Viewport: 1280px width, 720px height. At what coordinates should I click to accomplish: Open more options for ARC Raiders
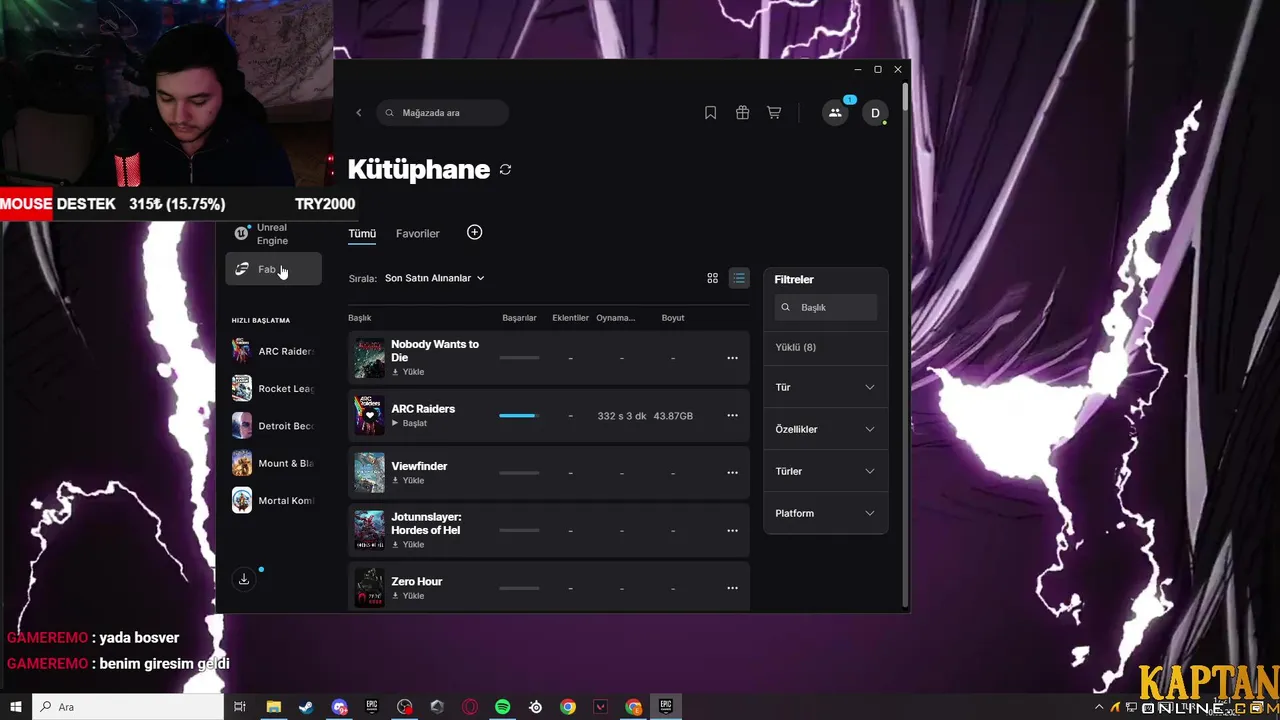point(732,415)
